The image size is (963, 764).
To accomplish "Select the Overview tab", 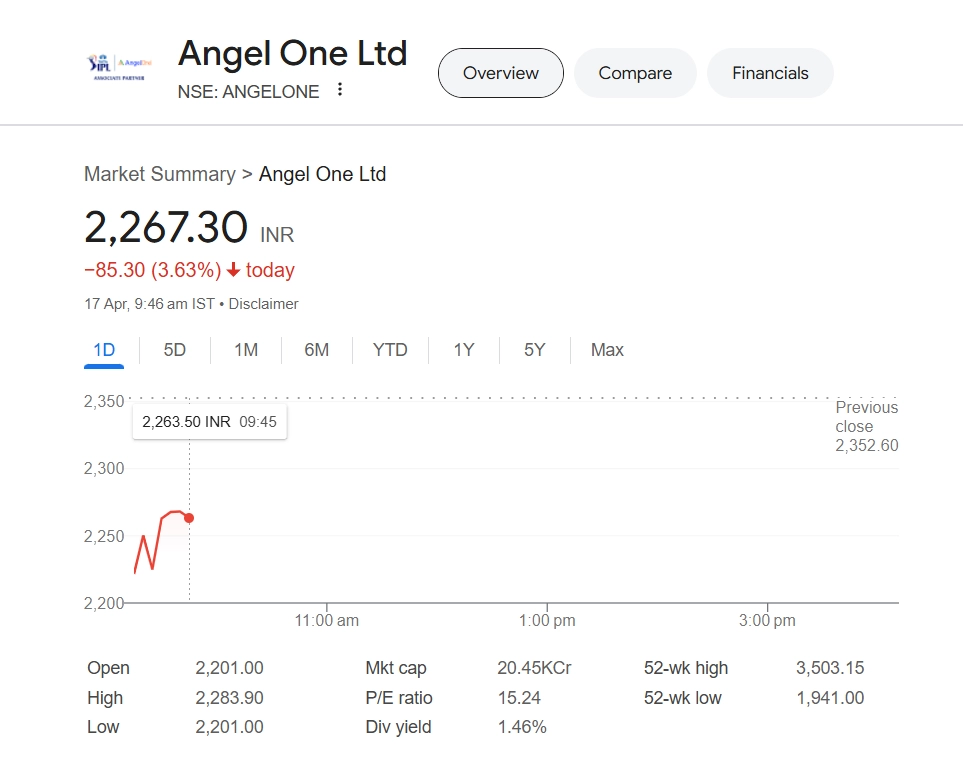I will click(501, 73).
